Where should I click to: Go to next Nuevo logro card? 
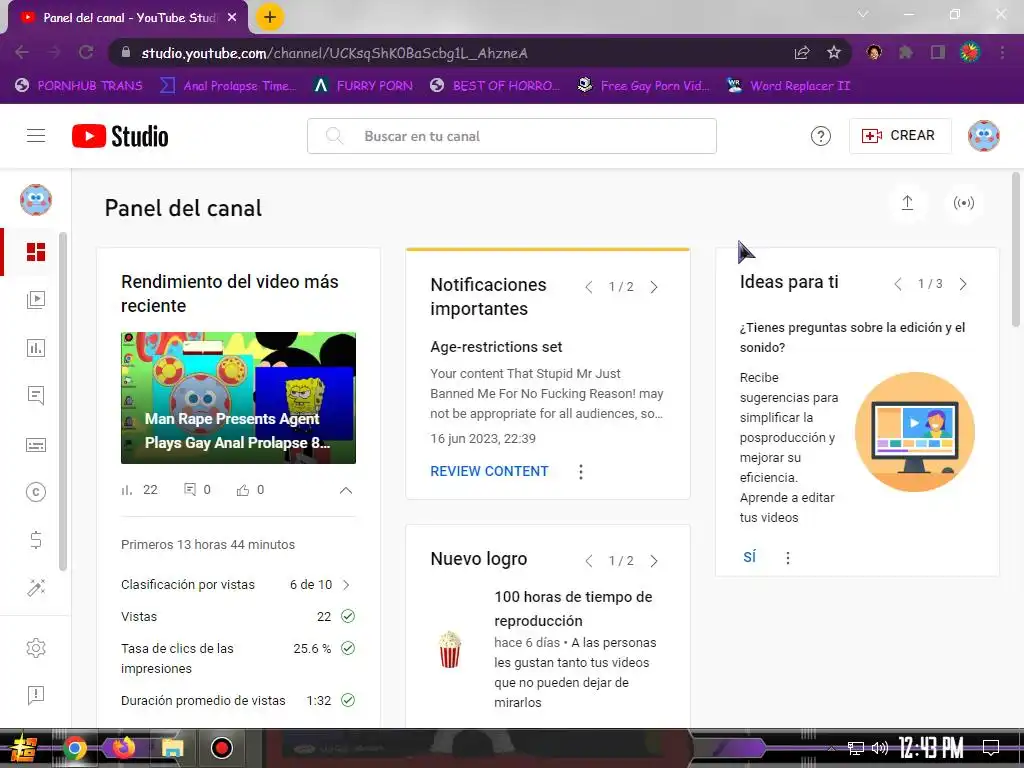pyautogui.click(x=654, y=561)
